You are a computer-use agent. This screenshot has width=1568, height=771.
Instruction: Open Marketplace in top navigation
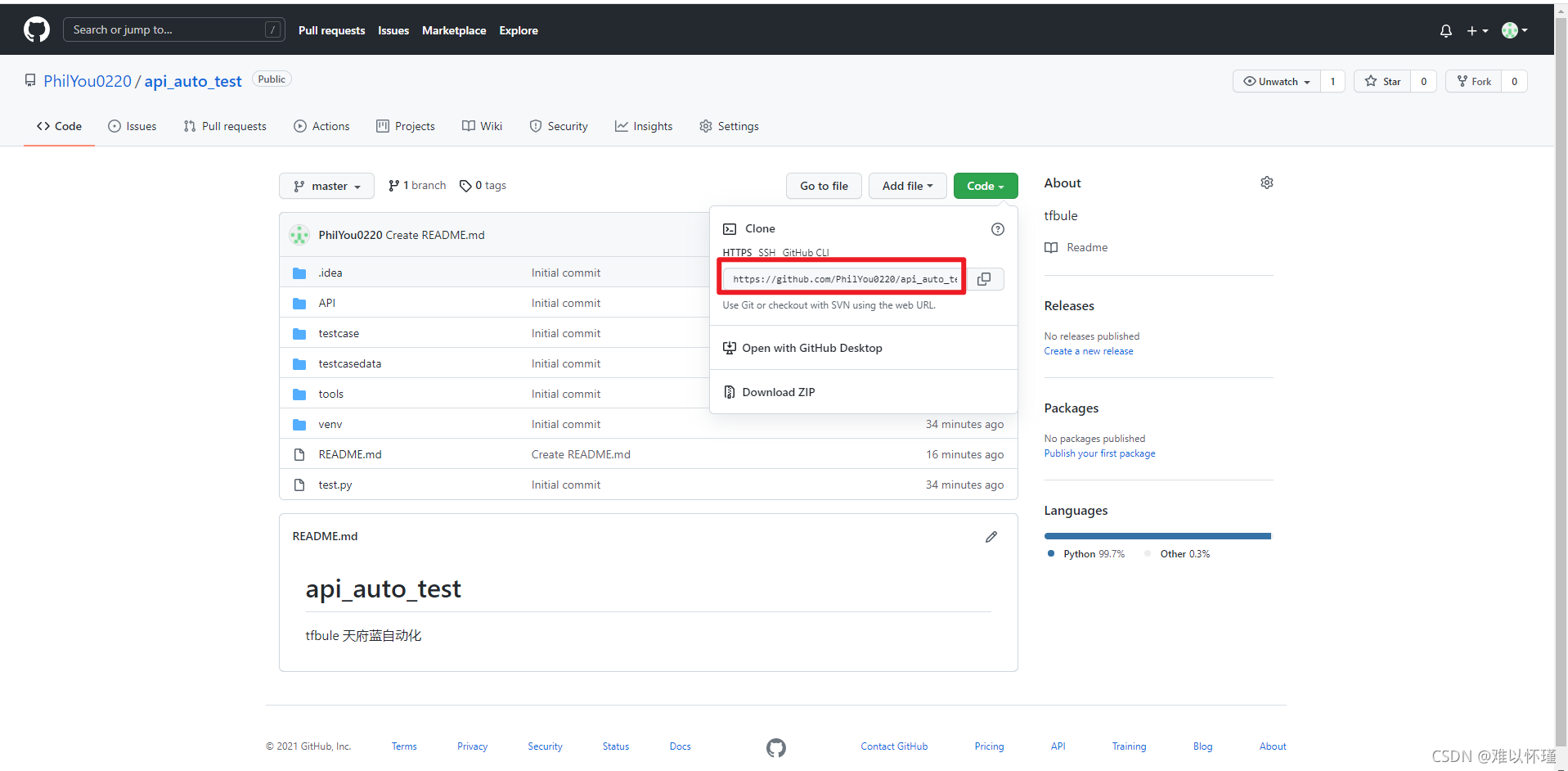click(x=454, y=30)
